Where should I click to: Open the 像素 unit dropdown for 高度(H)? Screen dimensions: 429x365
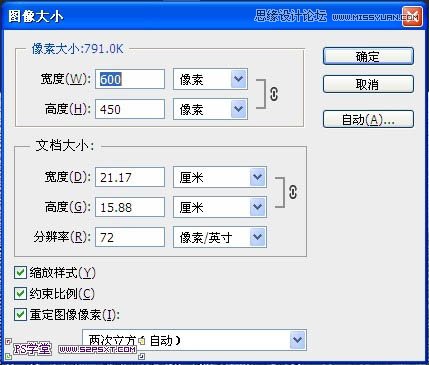tap(210, 109)
